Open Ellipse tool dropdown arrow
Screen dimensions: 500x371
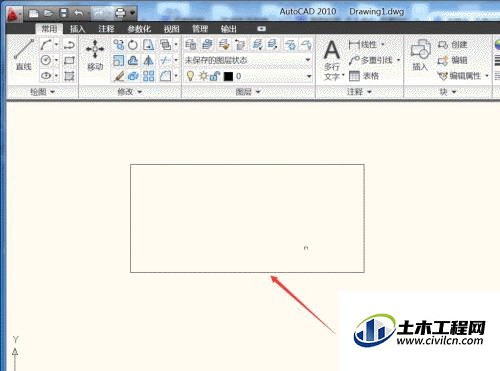[56, 76]
